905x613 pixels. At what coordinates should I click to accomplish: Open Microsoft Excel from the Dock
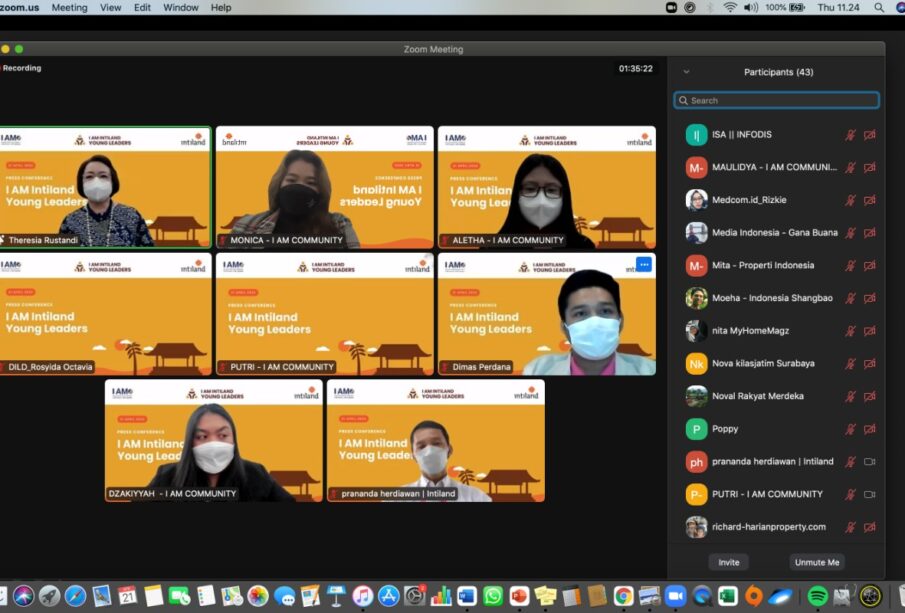pos(728,596)
